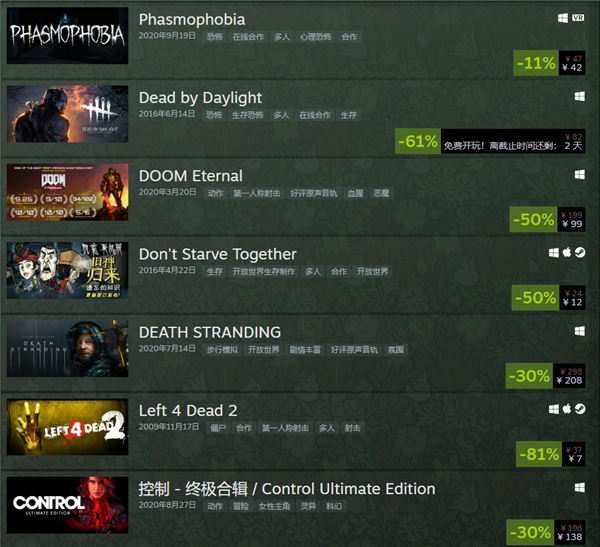Image resolution: width=600 pixels, height=547 pixels.
Task: Open the Left 4 Dead 2 title
Action: point(188,411)
